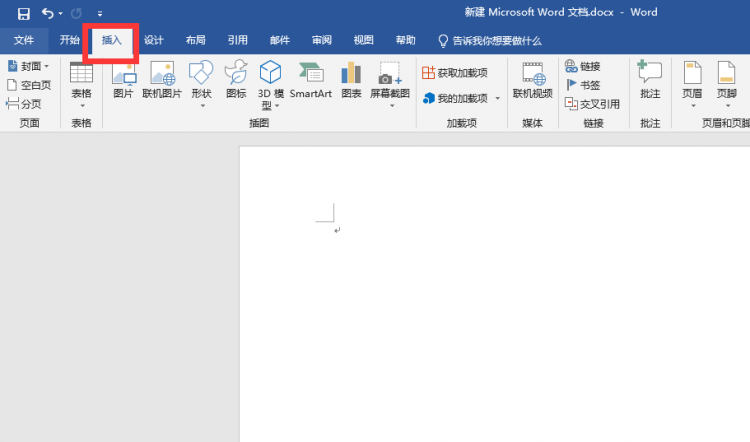Viewport: 750px width, 442px height.
Task: Insert online video with 联机视频
Action: click(x=532, y=80)
